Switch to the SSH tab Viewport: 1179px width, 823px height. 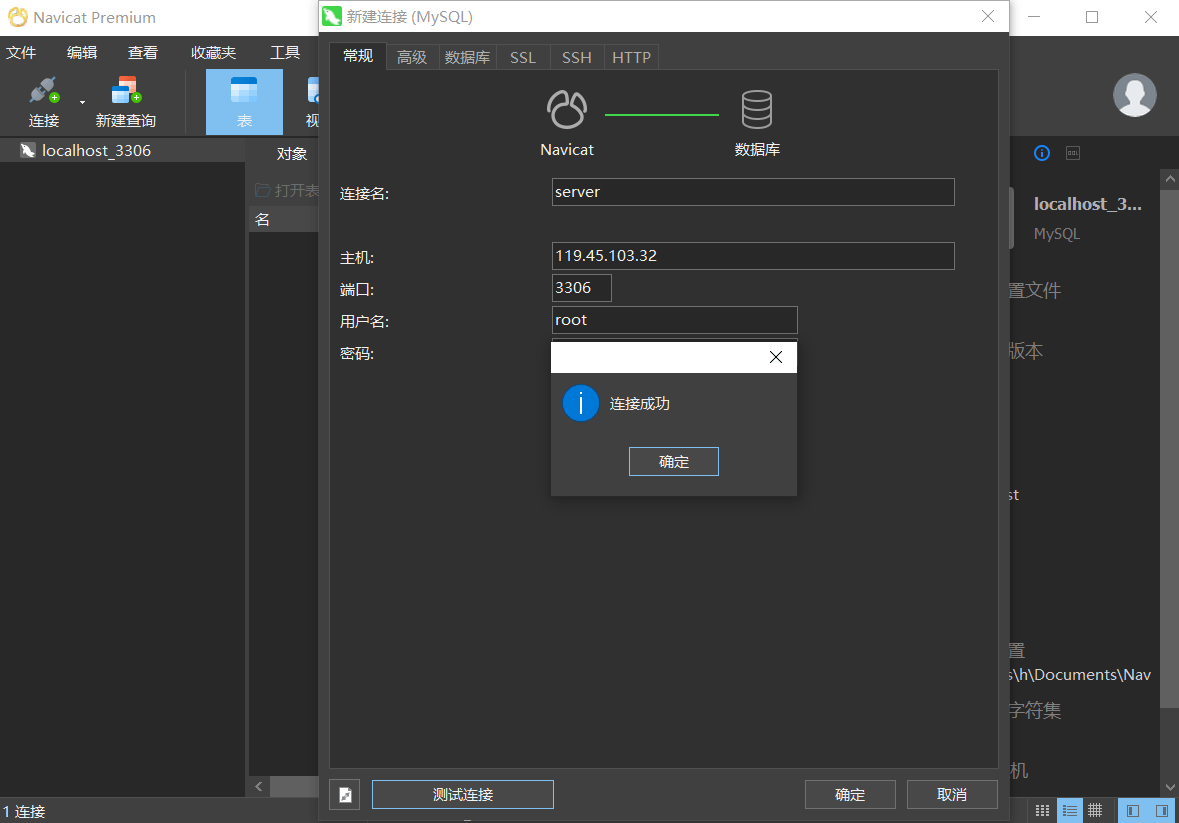(x=576, y=58)
